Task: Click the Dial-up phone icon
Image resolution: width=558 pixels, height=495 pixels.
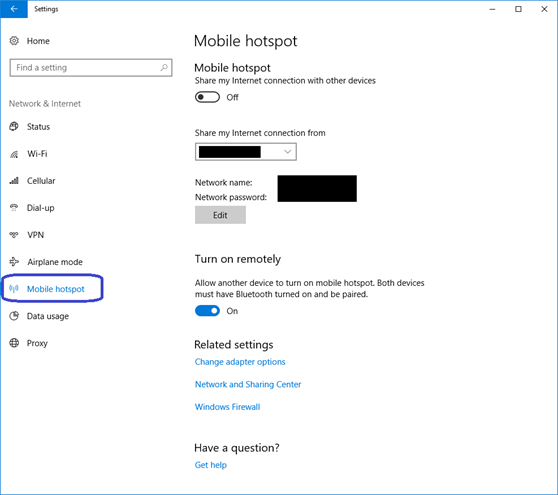Action: pos(14,207)
